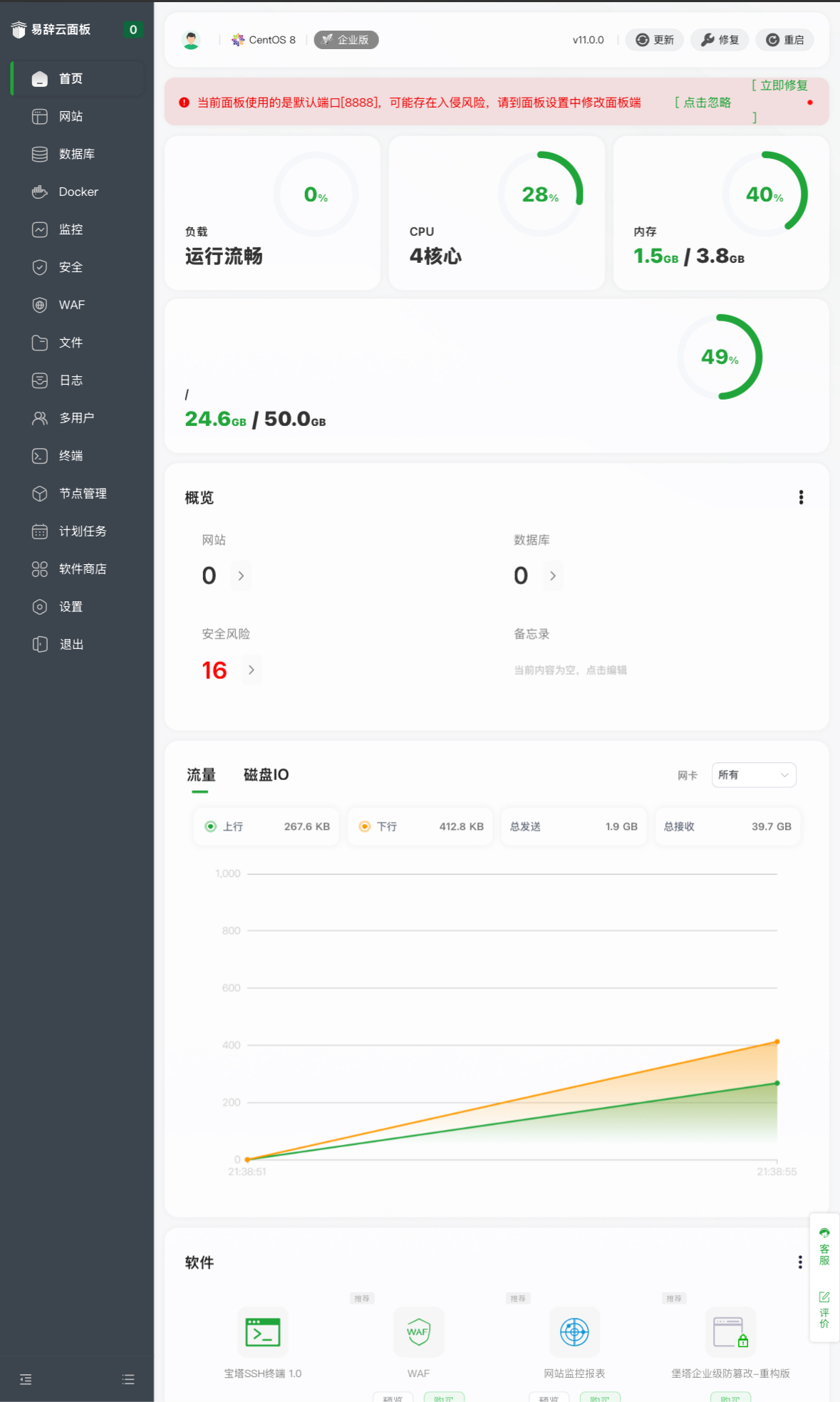Open the 设置 settings icon
The width and height of the screenshot is (840, 1402).
click(x=40, y=608)
